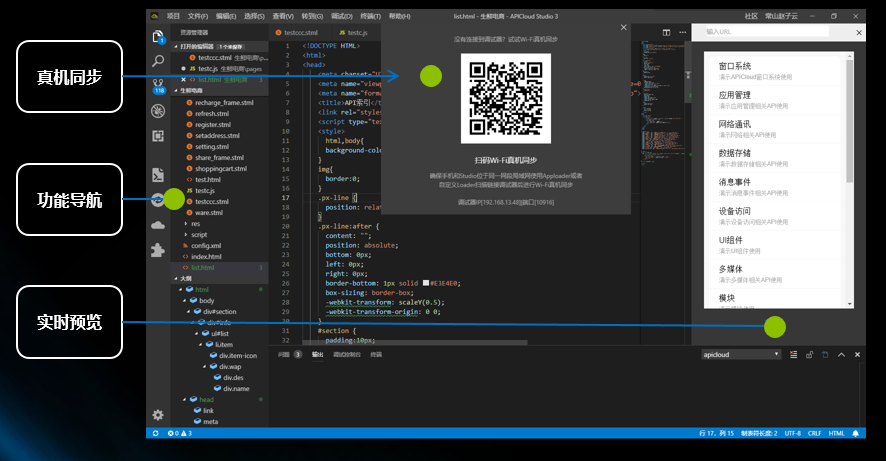Collapse the 大纲 outline section
The width and height of the screenshot is (886, 461).
pos(176,279)
